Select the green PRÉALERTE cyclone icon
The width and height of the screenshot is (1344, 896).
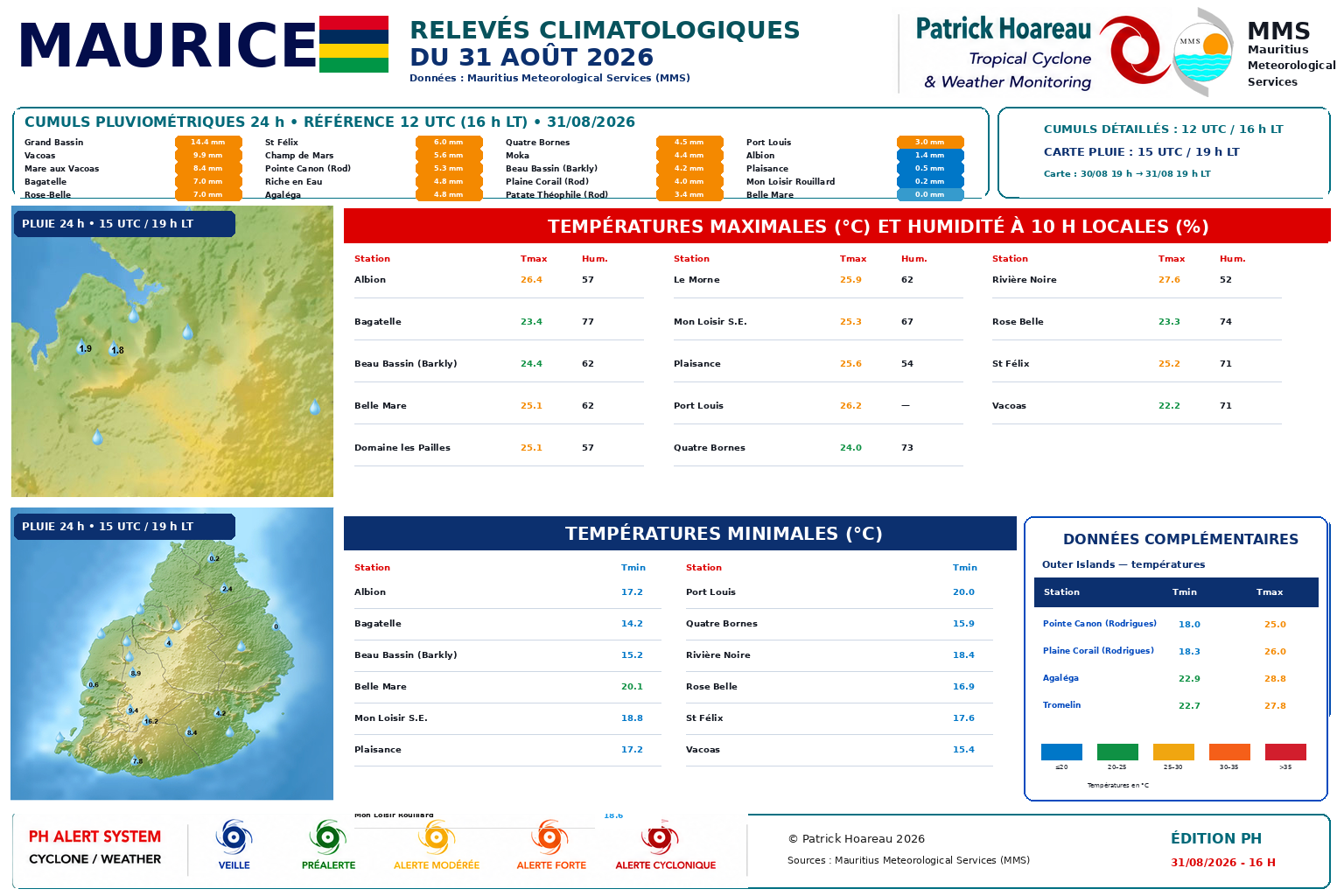[328, 838]
